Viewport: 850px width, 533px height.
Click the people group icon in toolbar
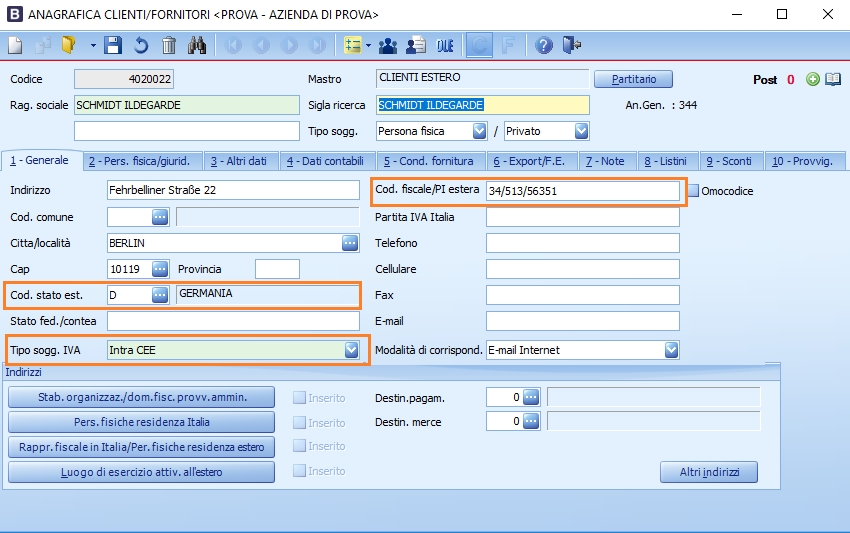tap(388, 46)
